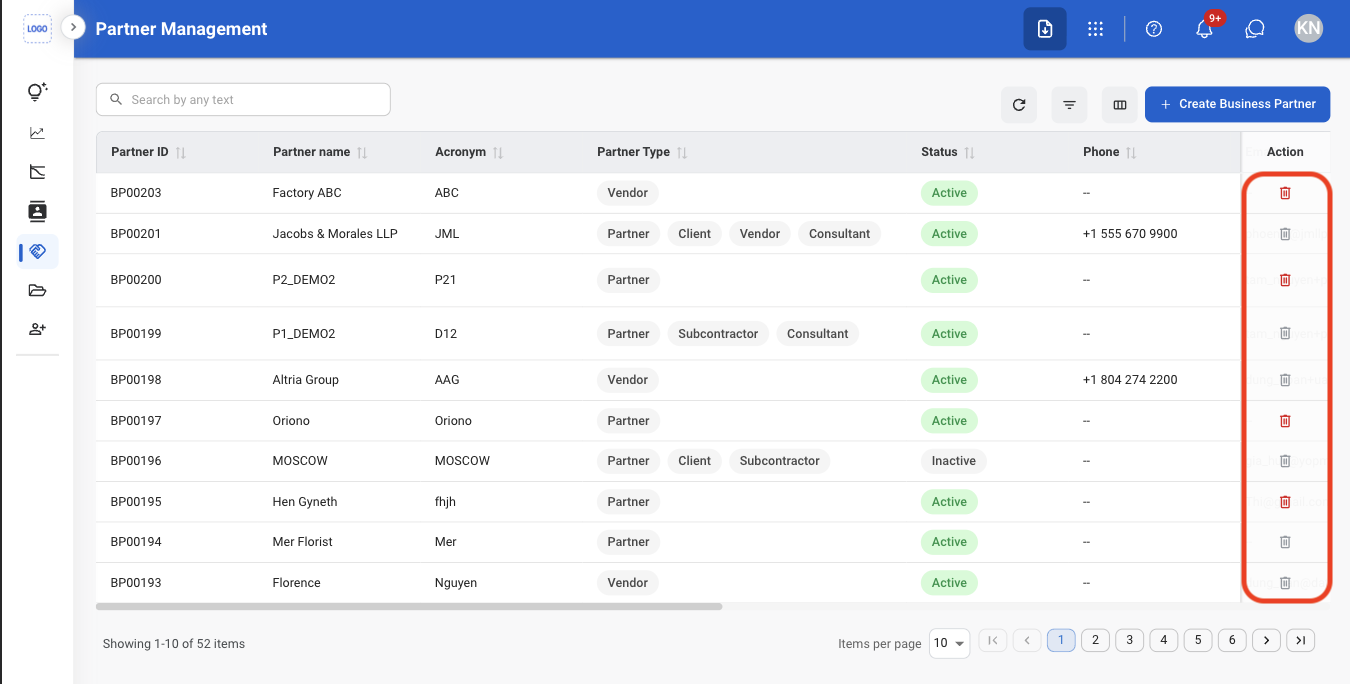Click phone number +1 804 274 2200
The height and width of the screenshot is (684, 1350).
coord(1130,380)
